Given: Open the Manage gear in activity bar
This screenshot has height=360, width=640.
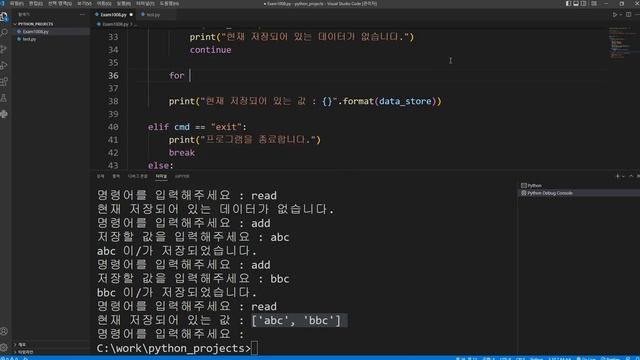Looking at the screenshot, I should (4, 347).
